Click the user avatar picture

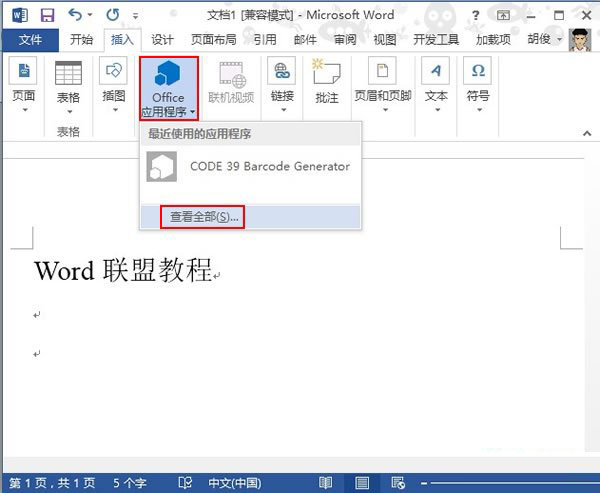tap(580, 40)
